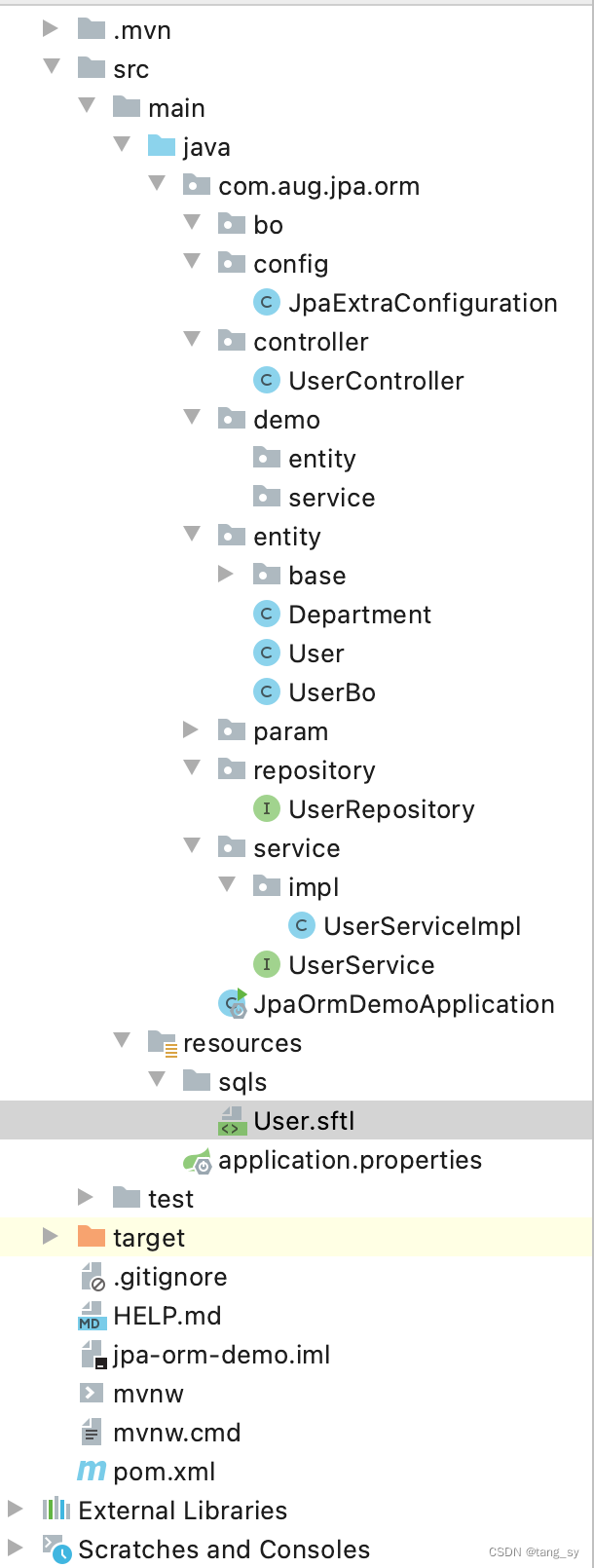Click the JpaExtraConfiguration class icon

tap(266, 303)
